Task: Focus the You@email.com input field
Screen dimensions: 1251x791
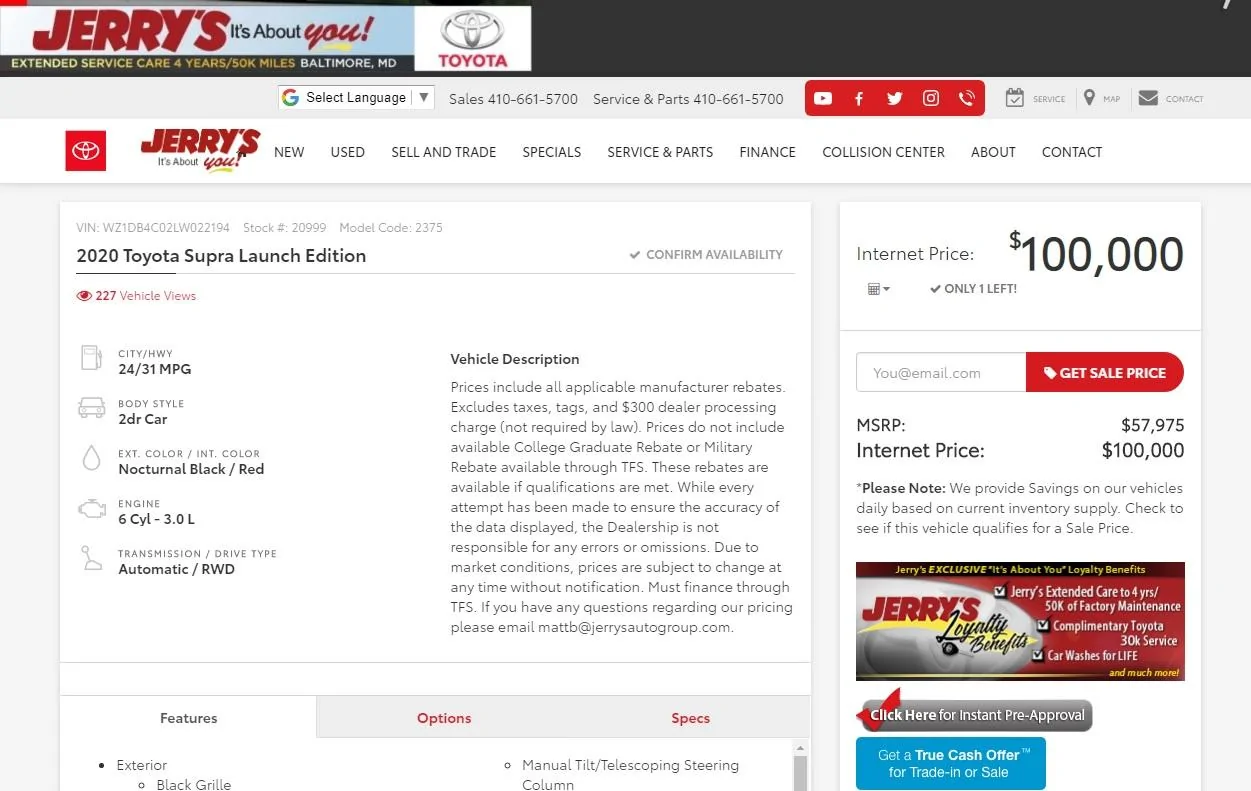Action: tap(941, 372)
